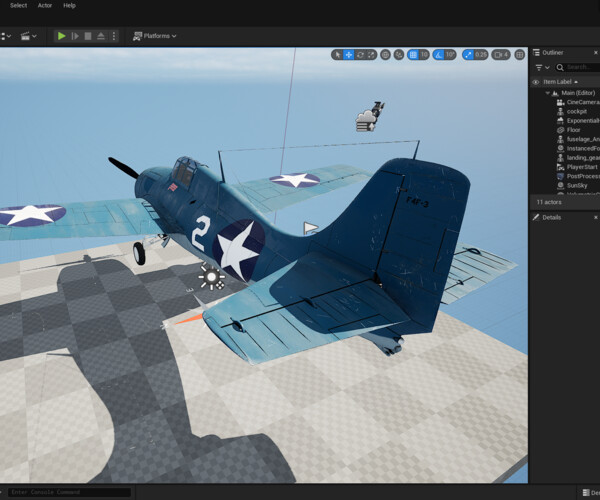The height and width of the screenshot is (500, 600).
Task: Activate the Rotate tool
Action: (360, 55)
